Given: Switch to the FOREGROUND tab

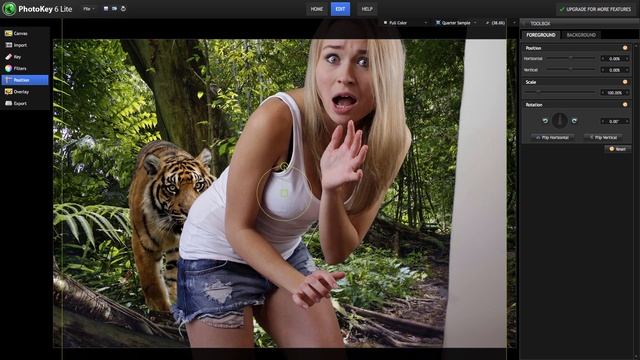Looking at the screenshot, I should (x=541, y=35).
